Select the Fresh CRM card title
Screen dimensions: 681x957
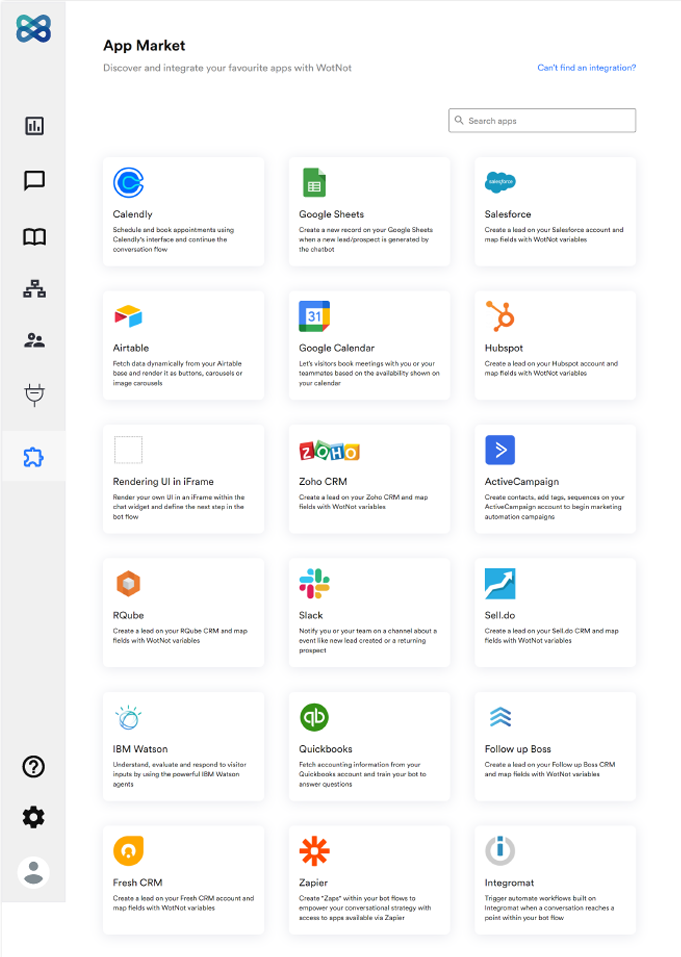pos(137,883)
